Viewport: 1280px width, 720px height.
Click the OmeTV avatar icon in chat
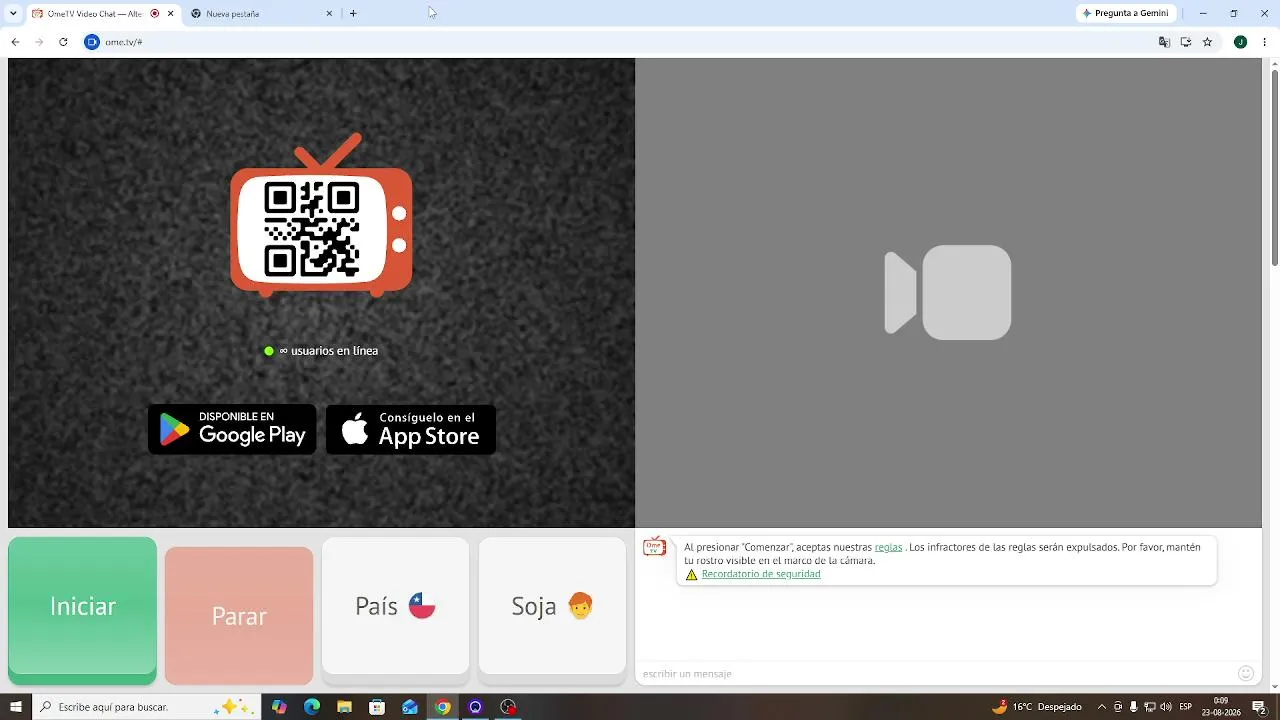click(x=654, y=547)
